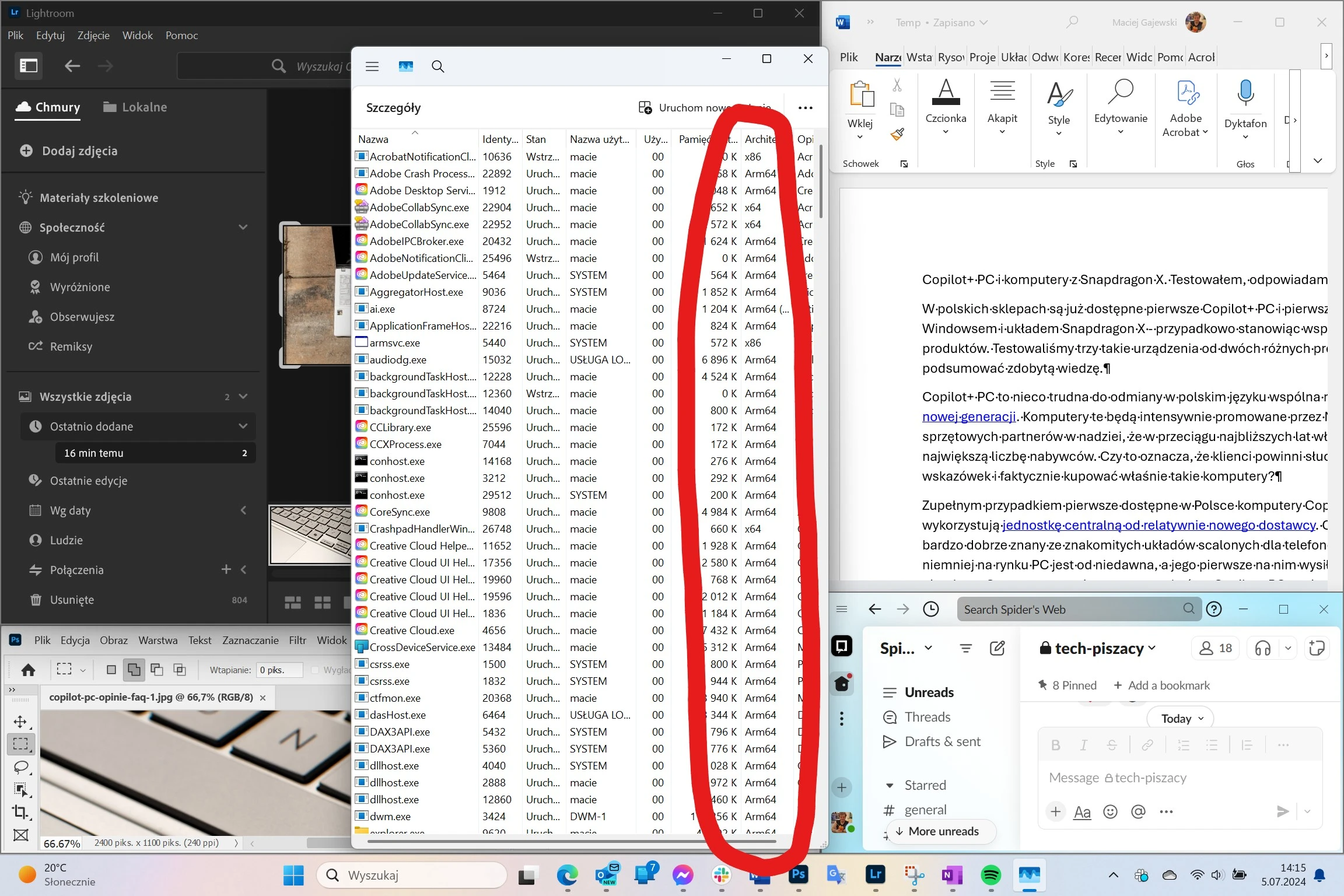Collapse the Starred section in Slack
The height and width of the screenshot is (896, 1344).
(x=890, y=785)
